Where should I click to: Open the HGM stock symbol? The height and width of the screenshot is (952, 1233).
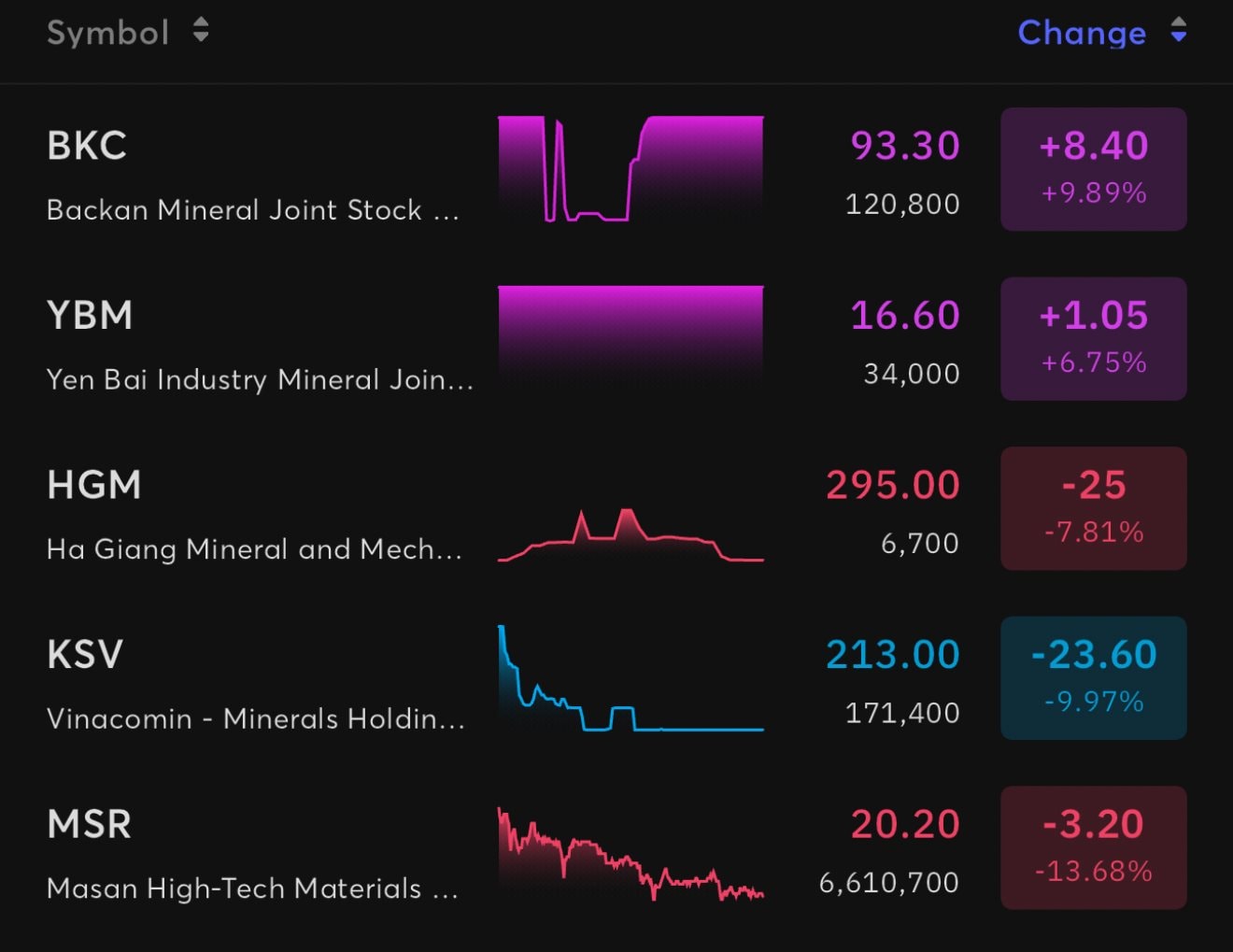pos(93,485)
